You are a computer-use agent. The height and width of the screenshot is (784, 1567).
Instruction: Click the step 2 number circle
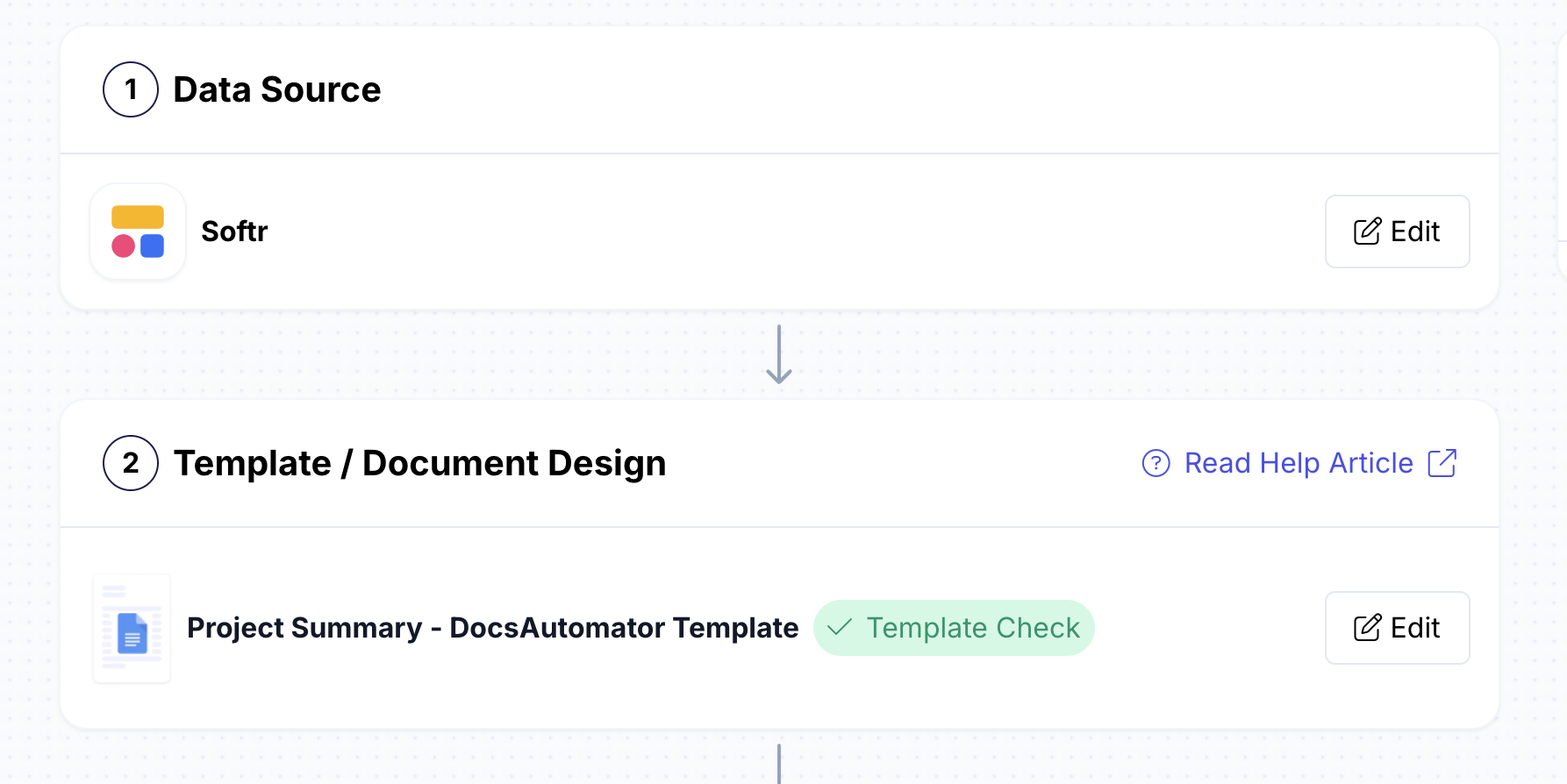pyautogui.click(x=131, y=463)
